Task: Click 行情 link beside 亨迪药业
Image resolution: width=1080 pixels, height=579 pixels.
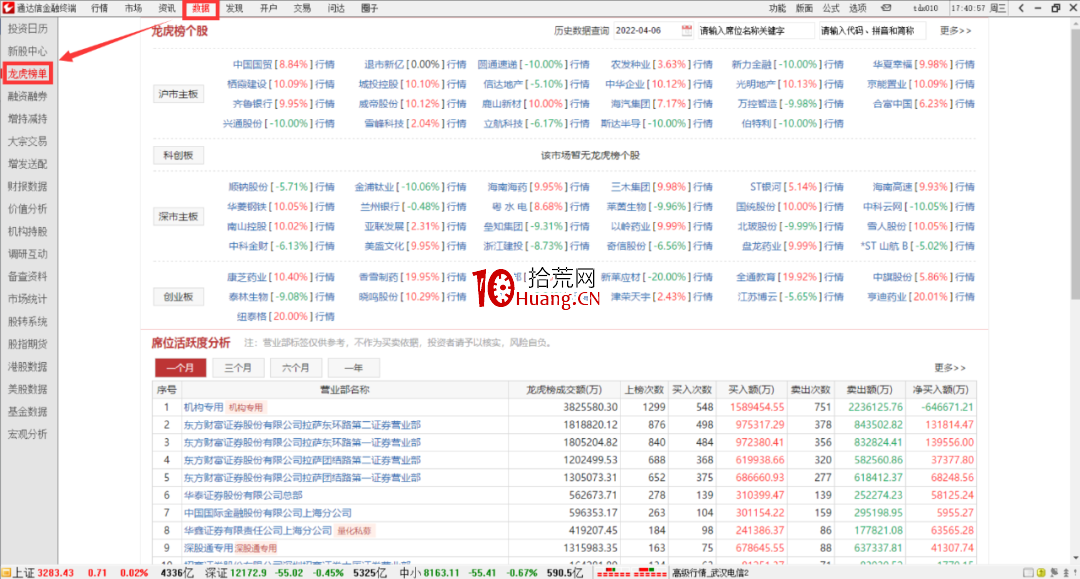Action: pyautogui.click(x=965, y=297)
